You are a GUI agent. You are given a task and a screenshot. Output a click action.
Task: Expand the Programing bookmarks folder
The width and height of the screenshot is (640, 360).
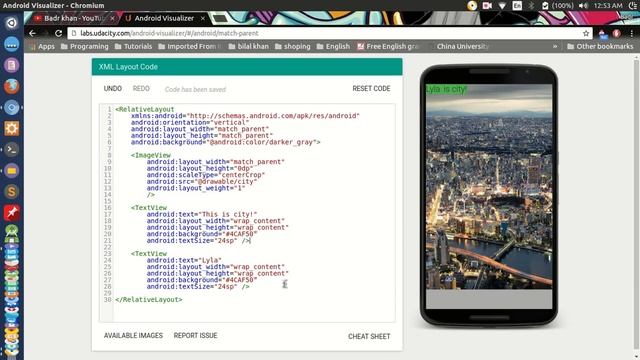[84, 47]
